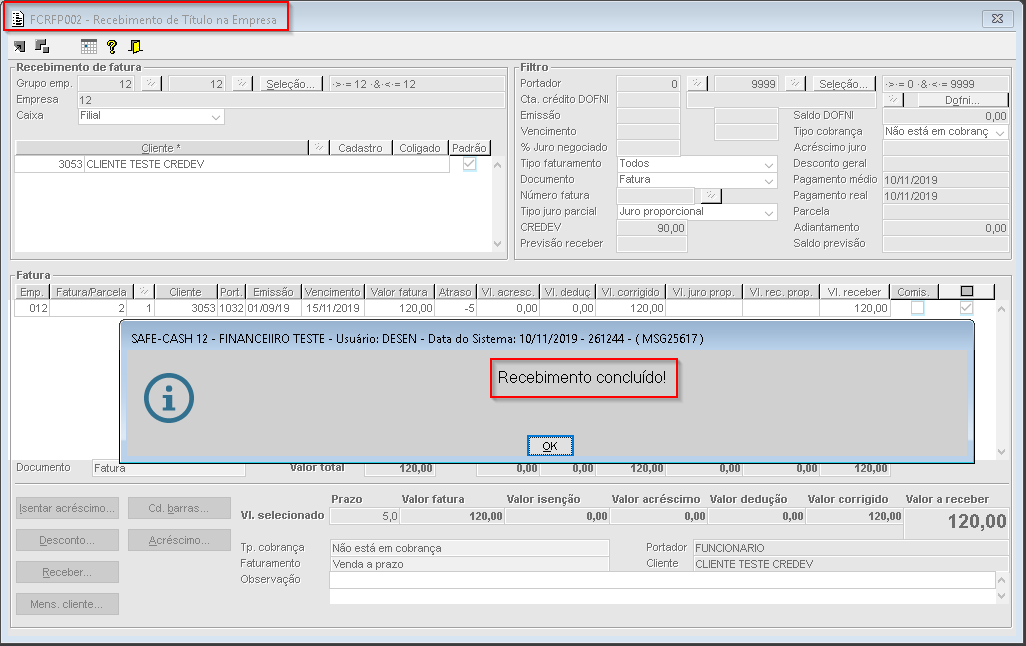1026x646 pixels.
Task: Click the CREDEV value 90,00
Action: (652, 228)
